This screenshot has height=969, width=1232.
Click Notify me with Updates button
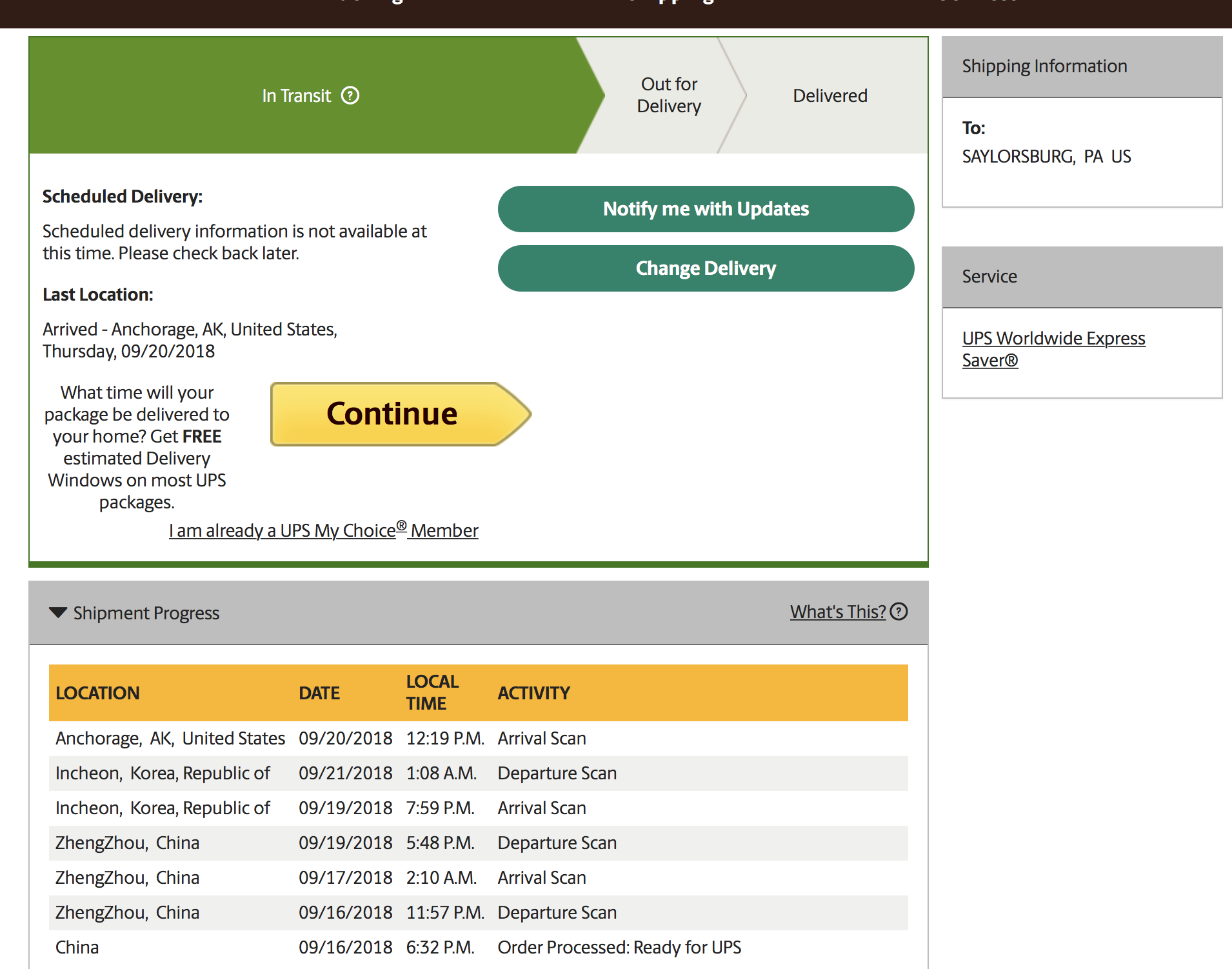pyautogui.click(x=706, y=209)
